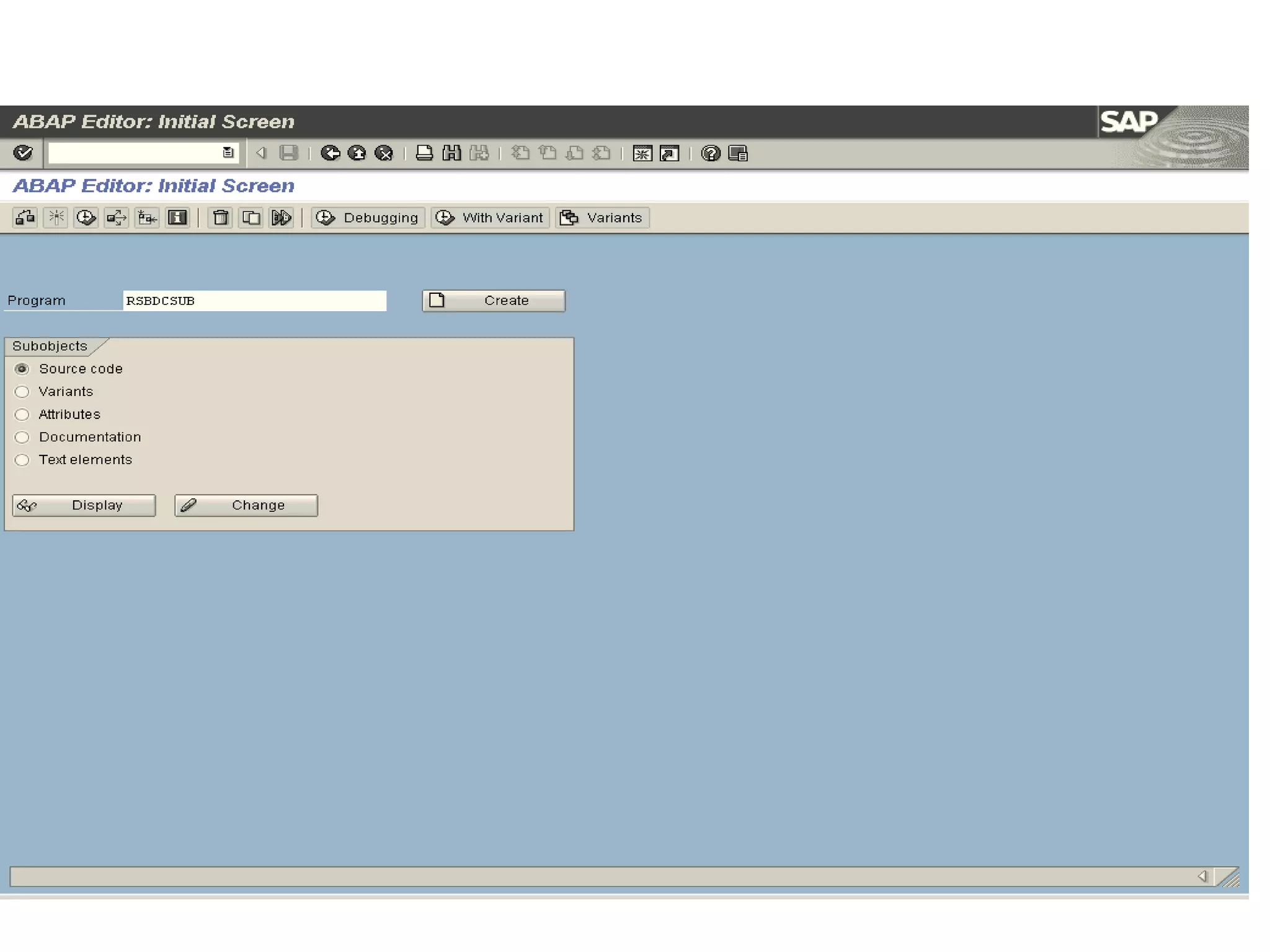Viewport: 1270px width, 952px height.
Task: Click the Delete program trash icon
Action: [x=220, y=218]
